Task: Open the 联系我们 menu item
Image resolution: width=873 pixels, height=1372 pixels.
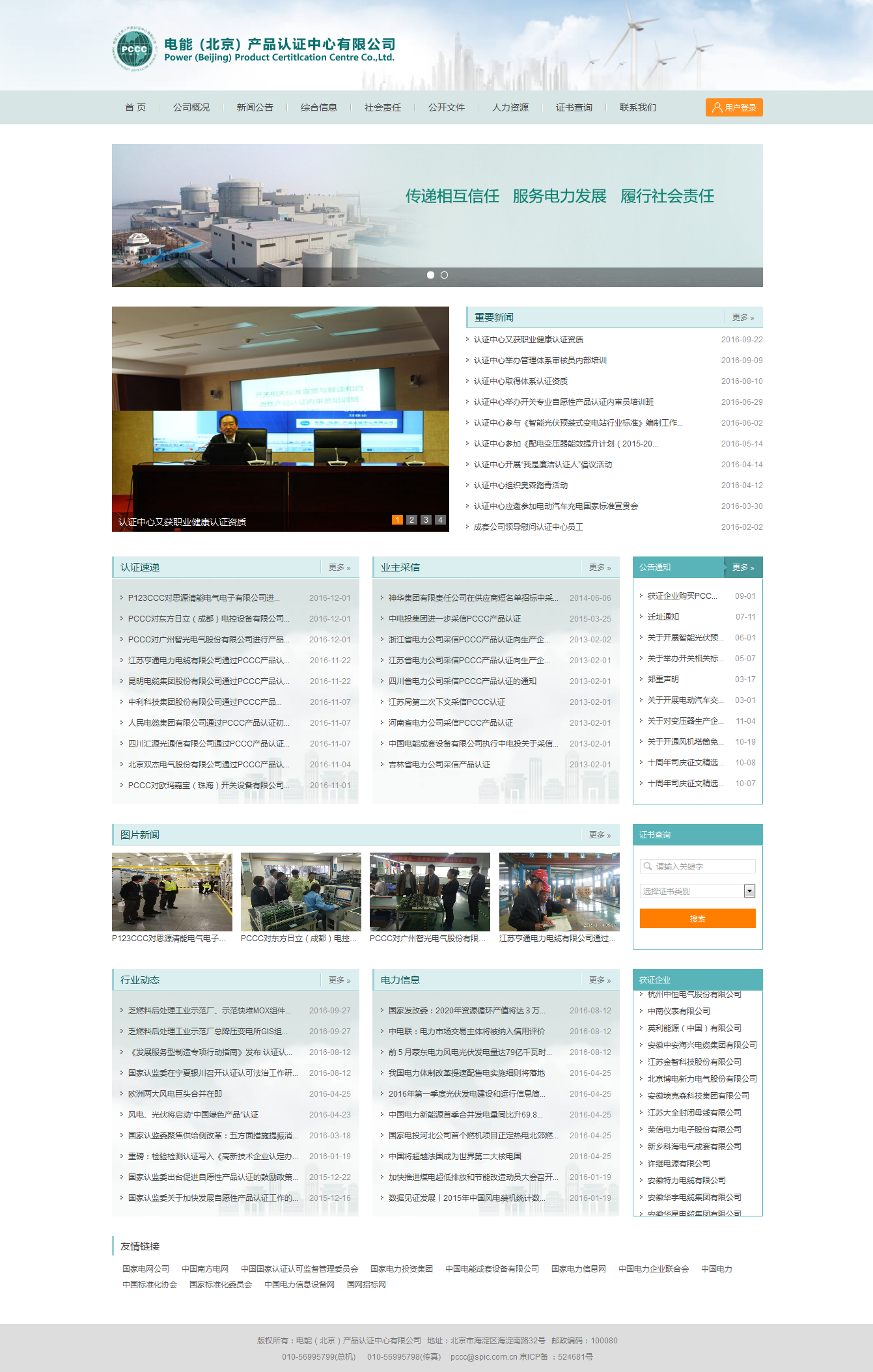Action: pos(638,107)
